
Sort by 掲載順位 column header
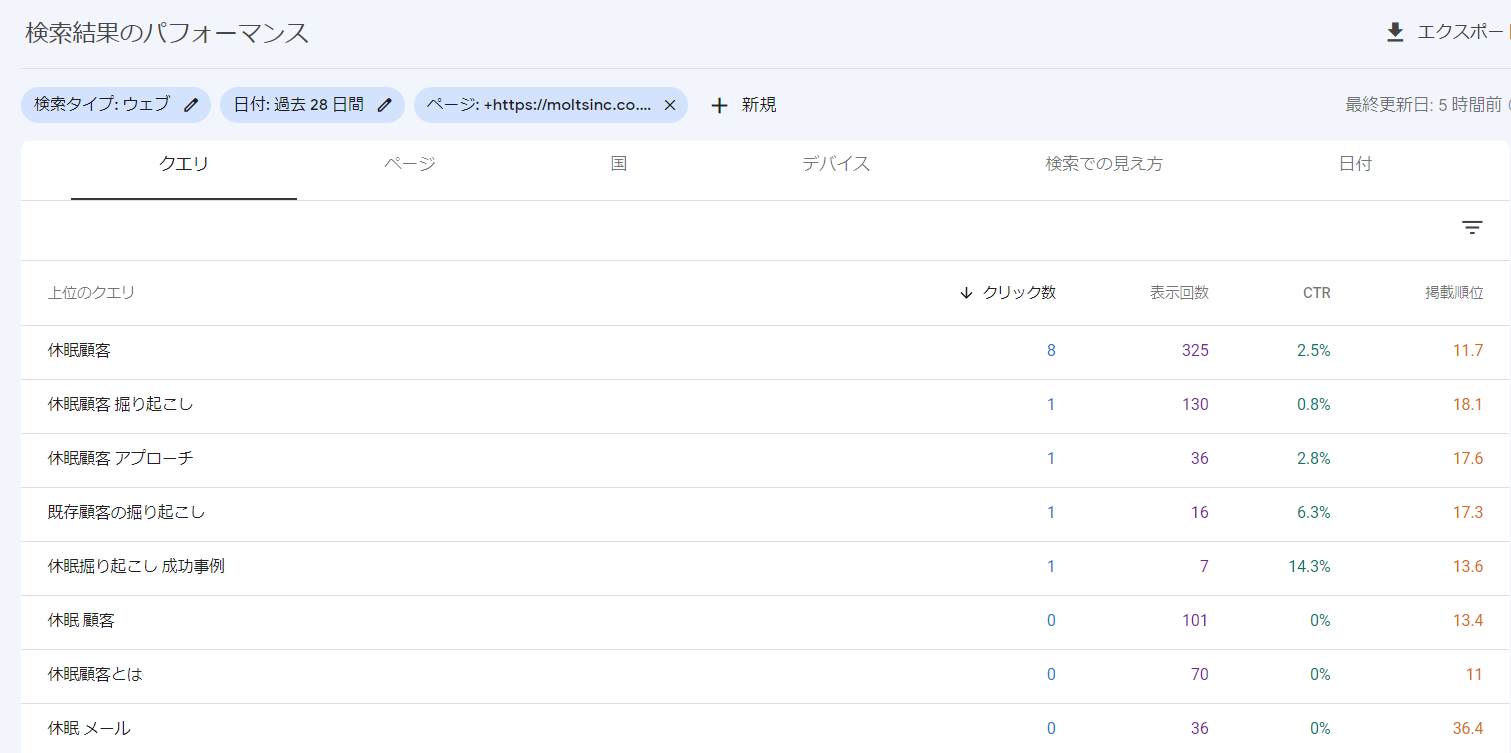coord(1454,293)
